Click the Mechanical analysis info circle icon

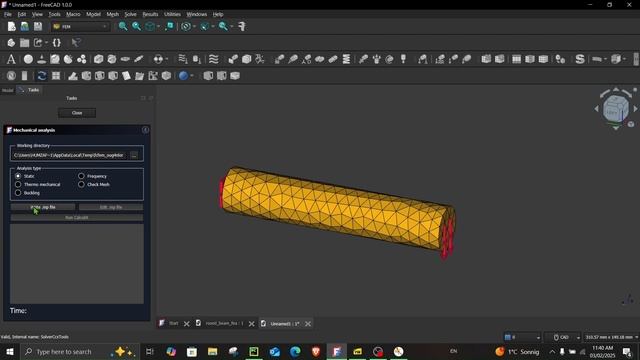coord(145,130)
